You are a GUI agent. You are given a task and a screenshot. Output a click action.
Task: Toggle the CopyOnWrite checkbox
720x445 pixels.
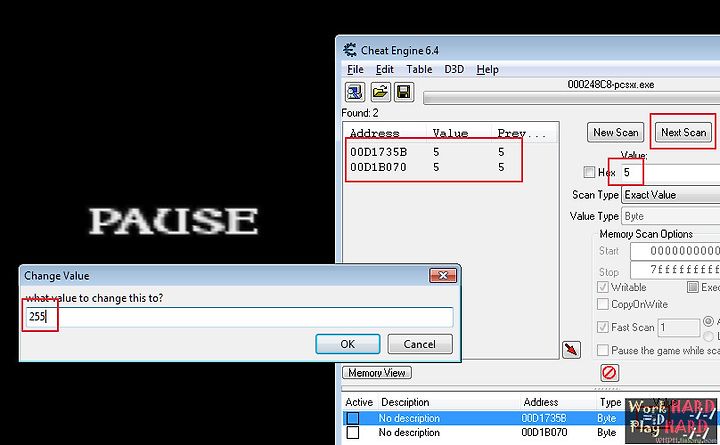[x=602, y=304]
